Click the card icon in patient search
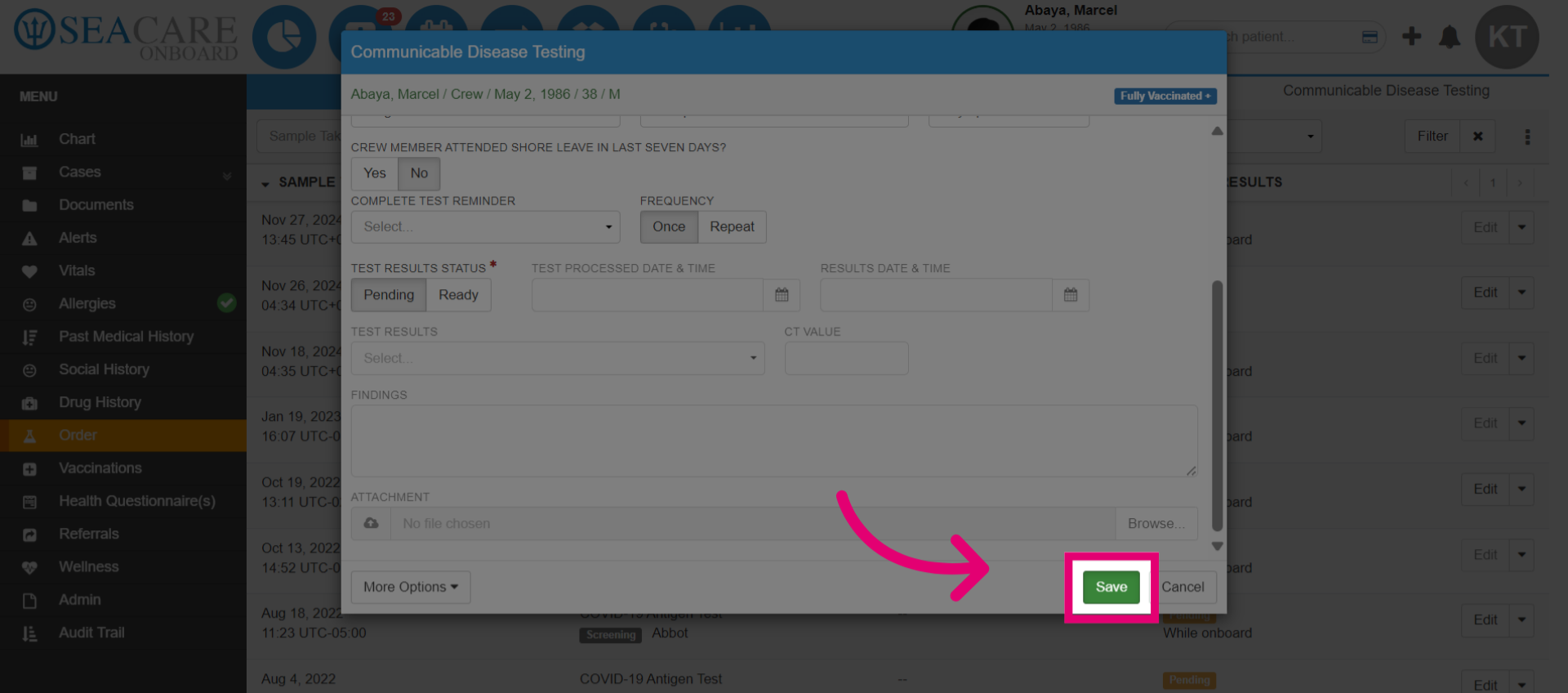1568x693 pixels. pos(1370,37)
